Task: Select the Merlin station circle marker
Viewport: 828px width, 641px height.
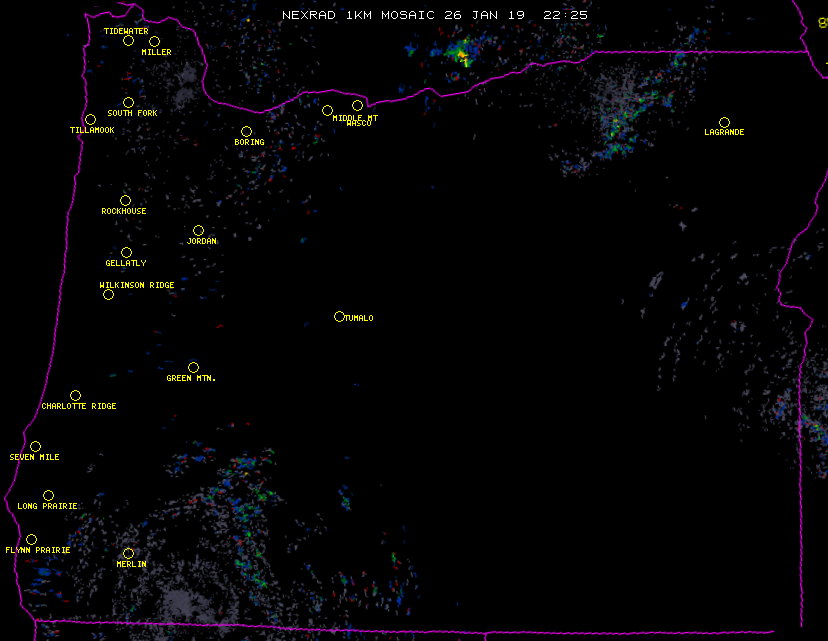Action: point(128,553)
